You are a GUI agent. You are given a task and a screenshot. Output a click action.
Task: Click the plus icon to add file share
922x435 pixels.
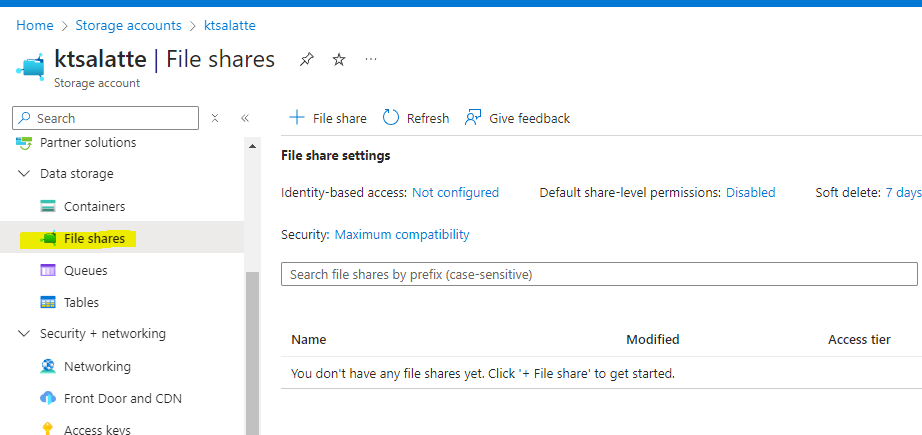pos(297,118)
